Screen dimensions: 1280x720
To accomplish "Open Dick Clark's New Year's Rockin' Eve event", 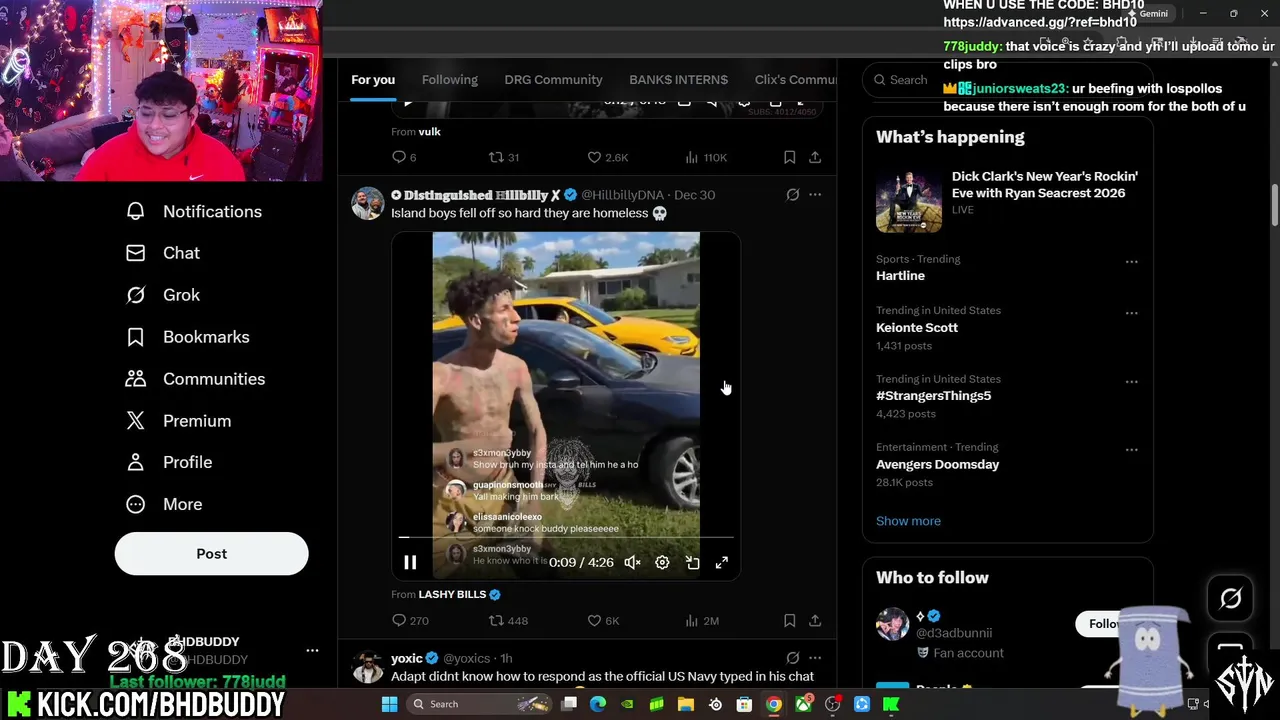I will (x=1008, y=199).
